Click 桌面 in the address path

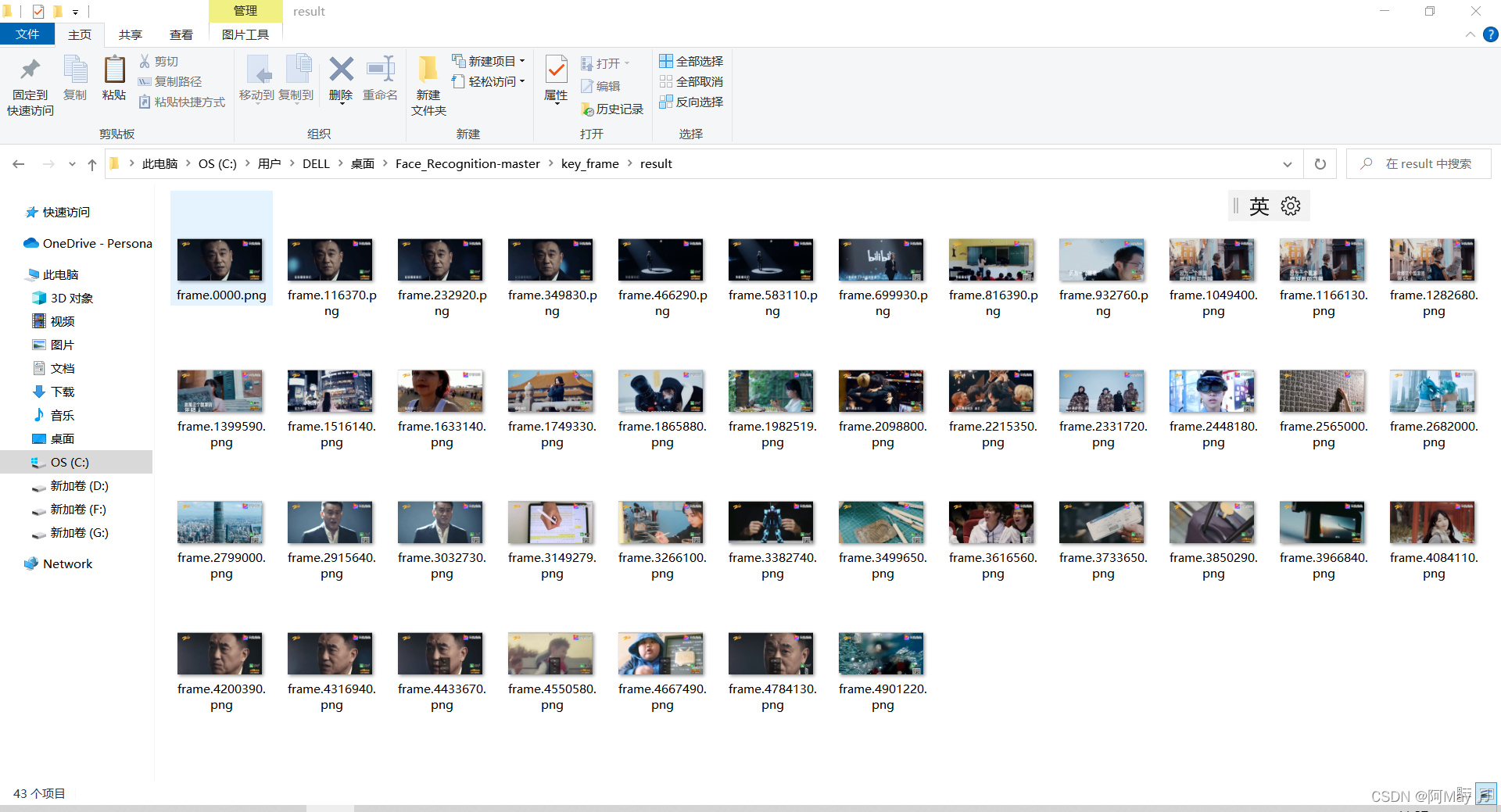pos(362,163)
